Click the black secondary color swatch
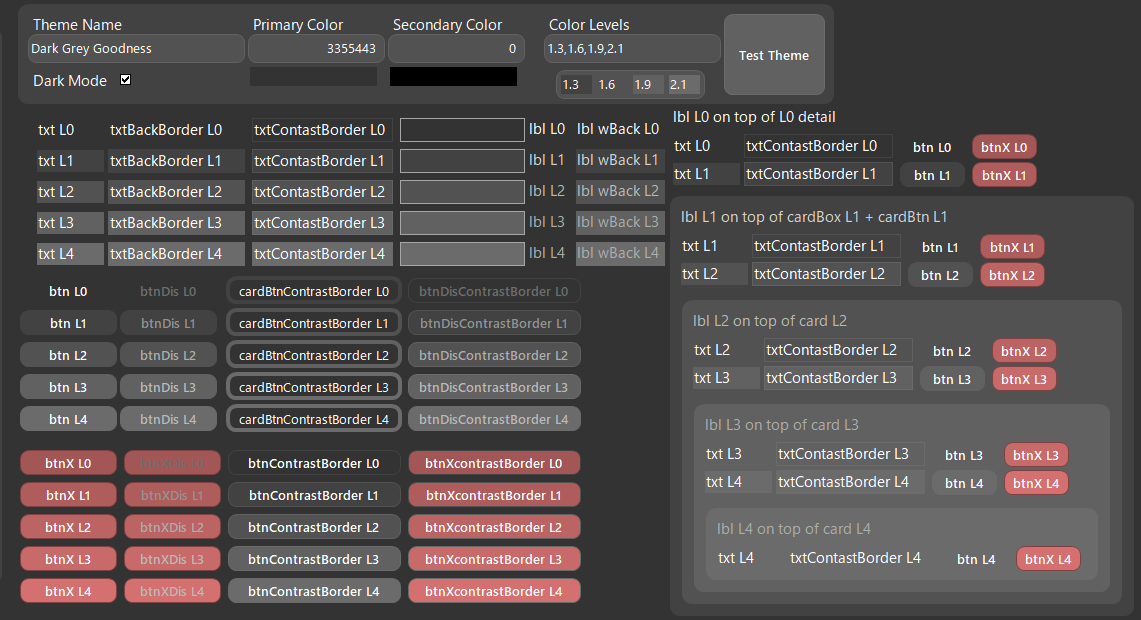1141x620 pixels. point(454,77)
